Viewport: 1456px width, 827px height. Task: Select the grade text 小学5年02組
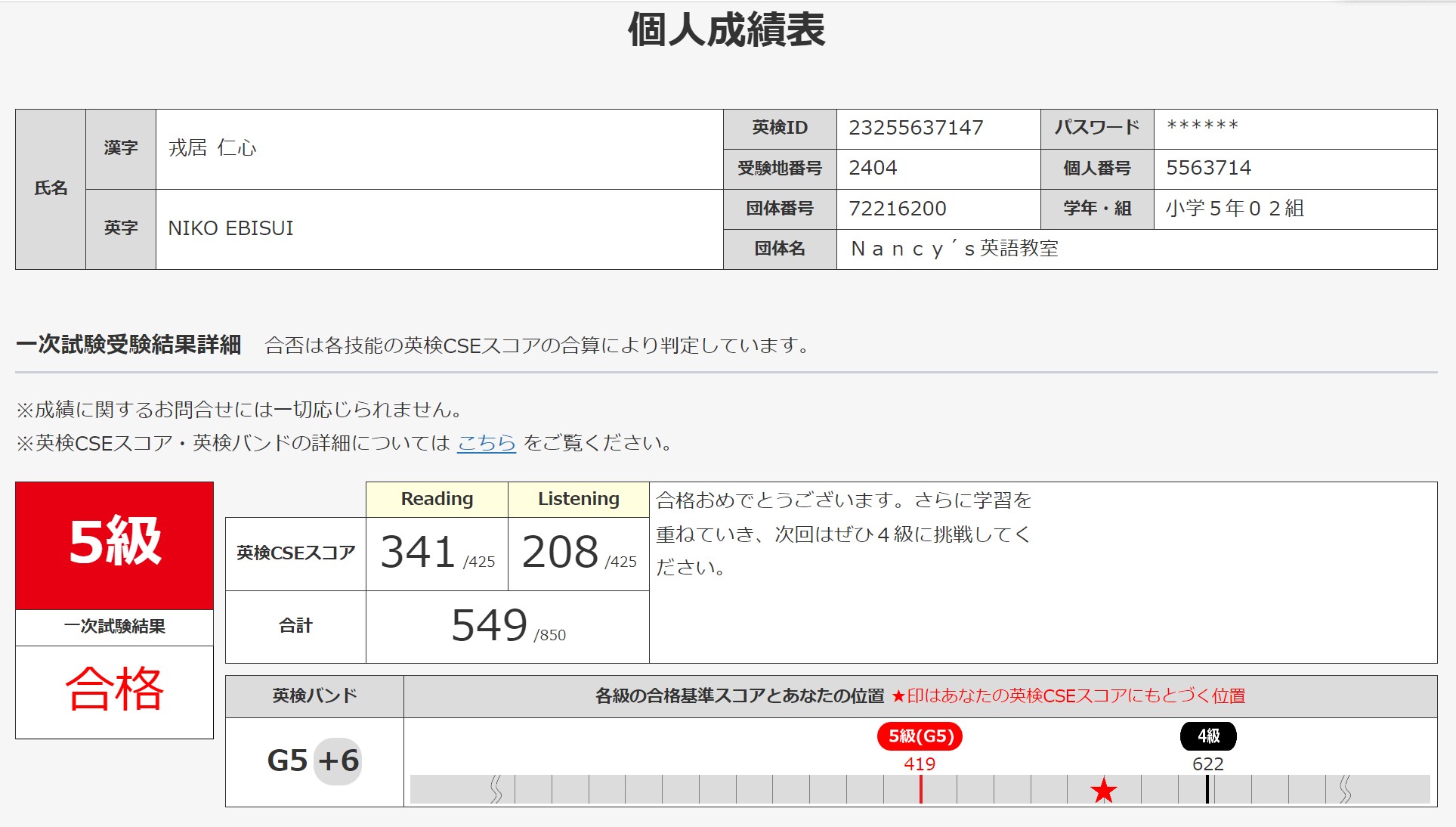pos(1235,208)
